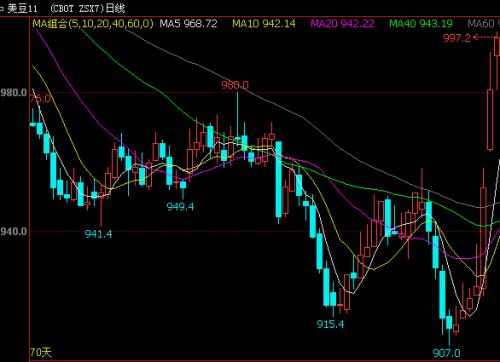Select the MA10 942.14 legend label

(x=264, y=24)
